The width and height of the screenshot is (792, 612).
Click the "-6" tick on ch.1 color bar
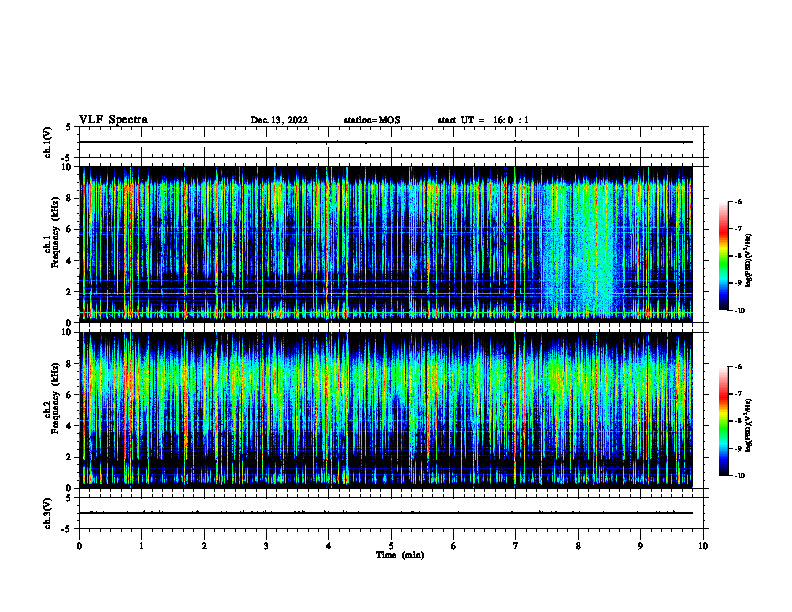738,201
